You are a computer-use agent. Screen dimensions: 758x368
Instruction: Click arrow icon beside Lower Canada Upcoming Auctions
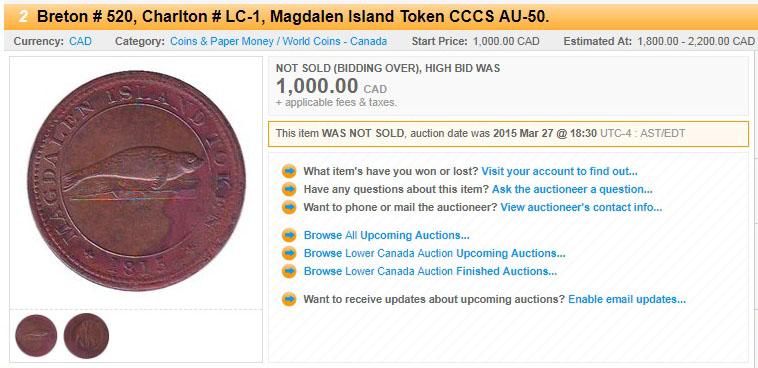289,253
